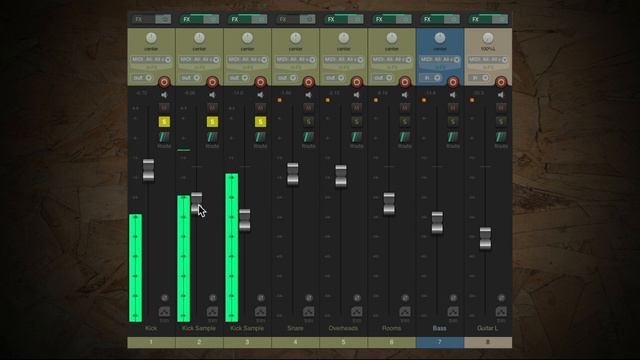Open the Snare track route icon
Viewport: 640px width, 360px height.
(x=309, y=137)
